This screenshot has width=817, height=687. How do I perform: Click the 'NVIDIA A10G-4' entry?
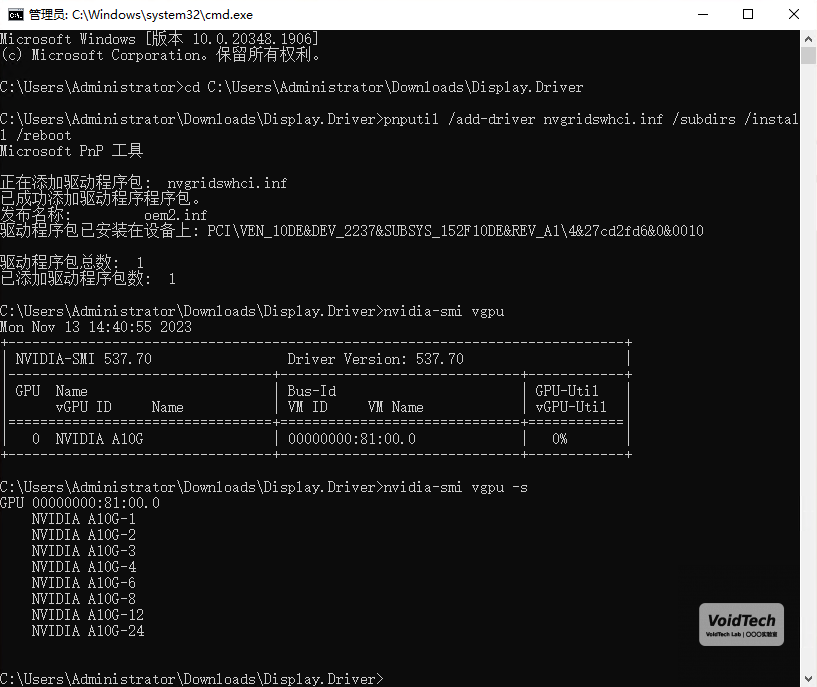(84, 567)
